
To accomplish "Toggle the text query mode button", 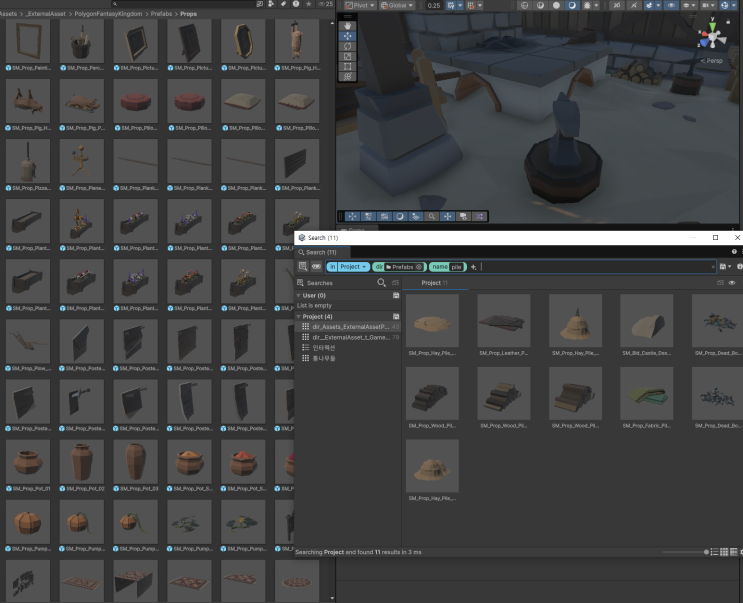I will click(x=316, y=267).
